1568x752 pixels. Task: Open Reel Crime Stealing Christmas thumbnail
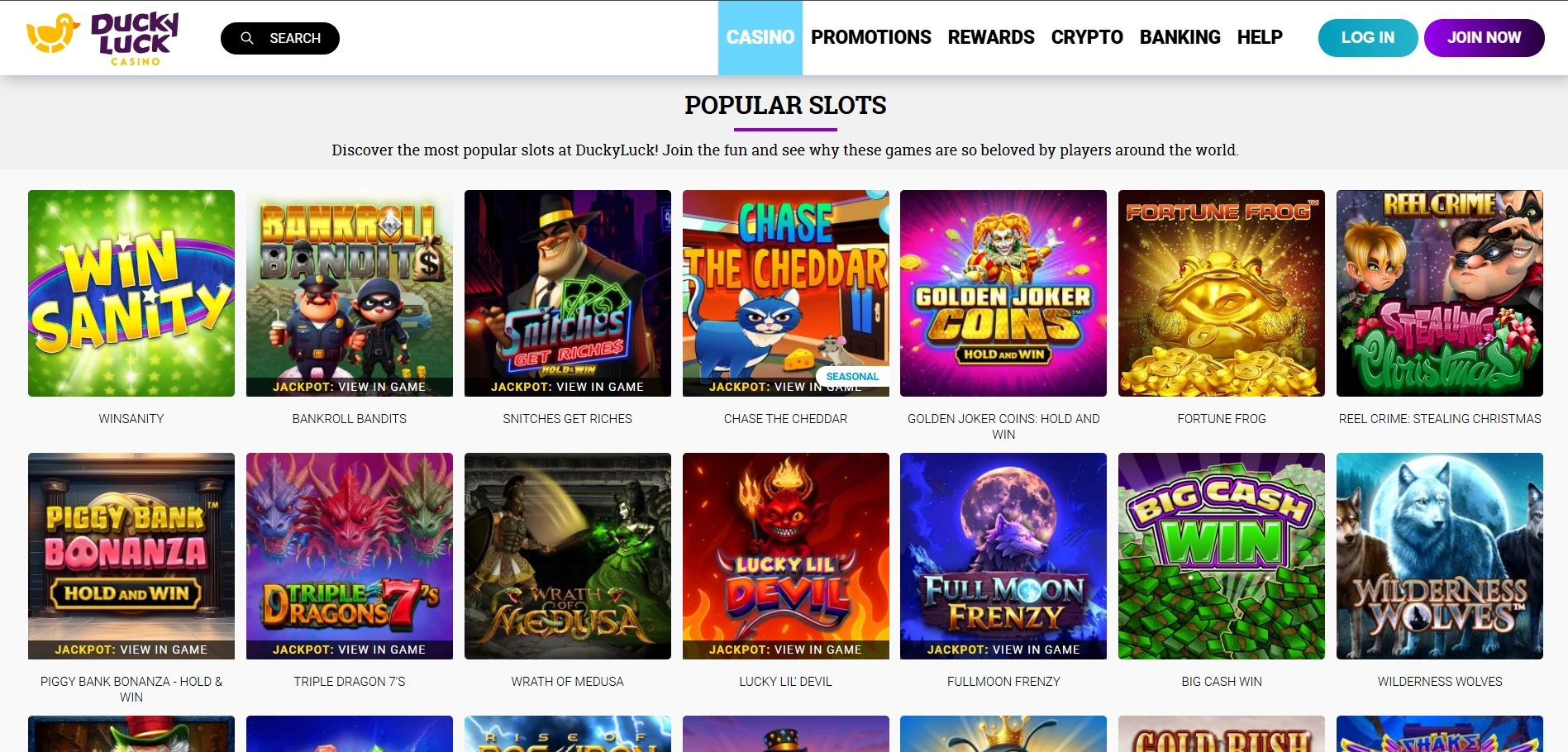click(x=1440, y=293)
